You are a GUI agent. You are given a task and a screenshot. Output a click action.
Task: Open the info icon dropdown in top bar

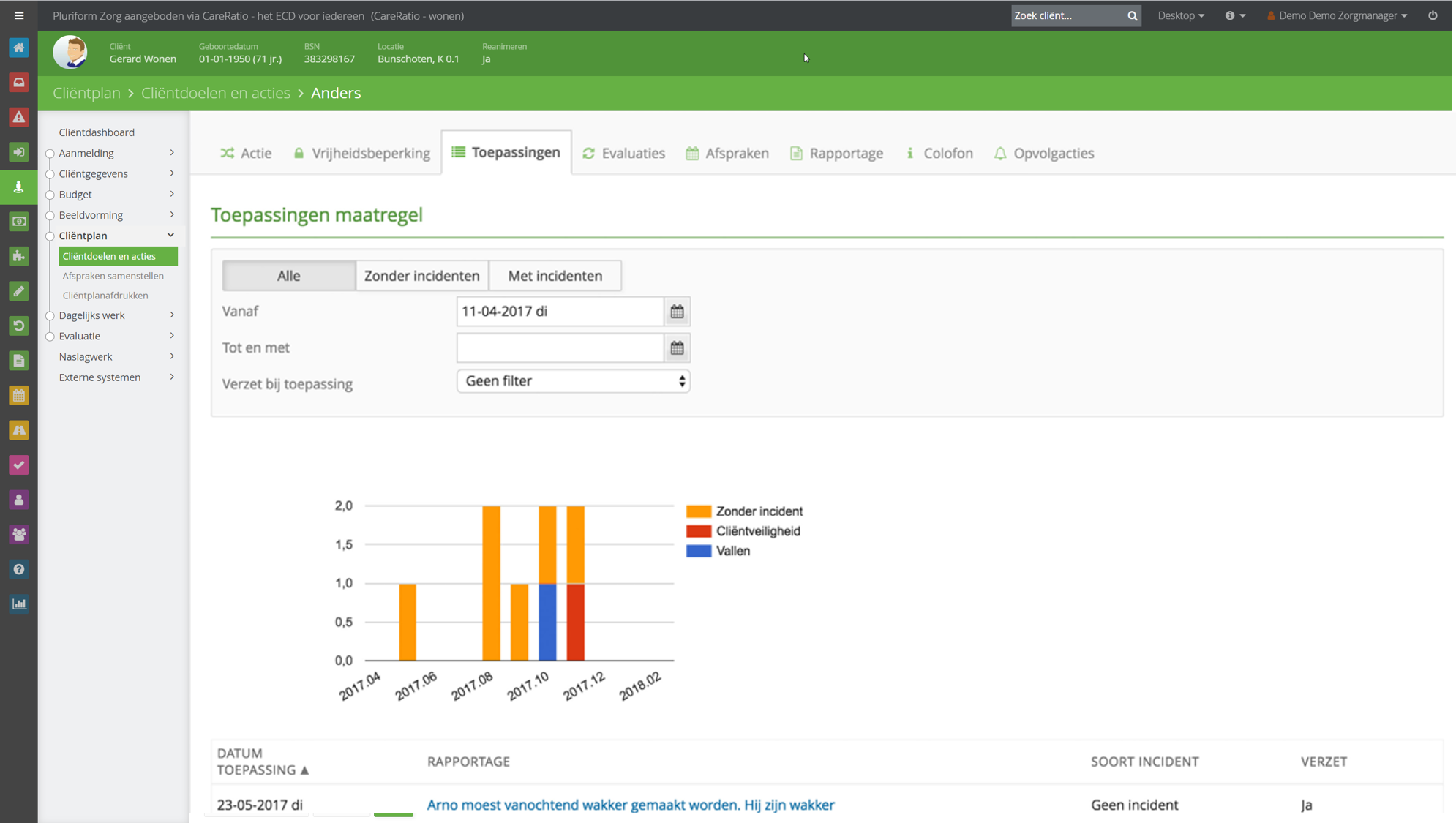tap(1235, 15)
